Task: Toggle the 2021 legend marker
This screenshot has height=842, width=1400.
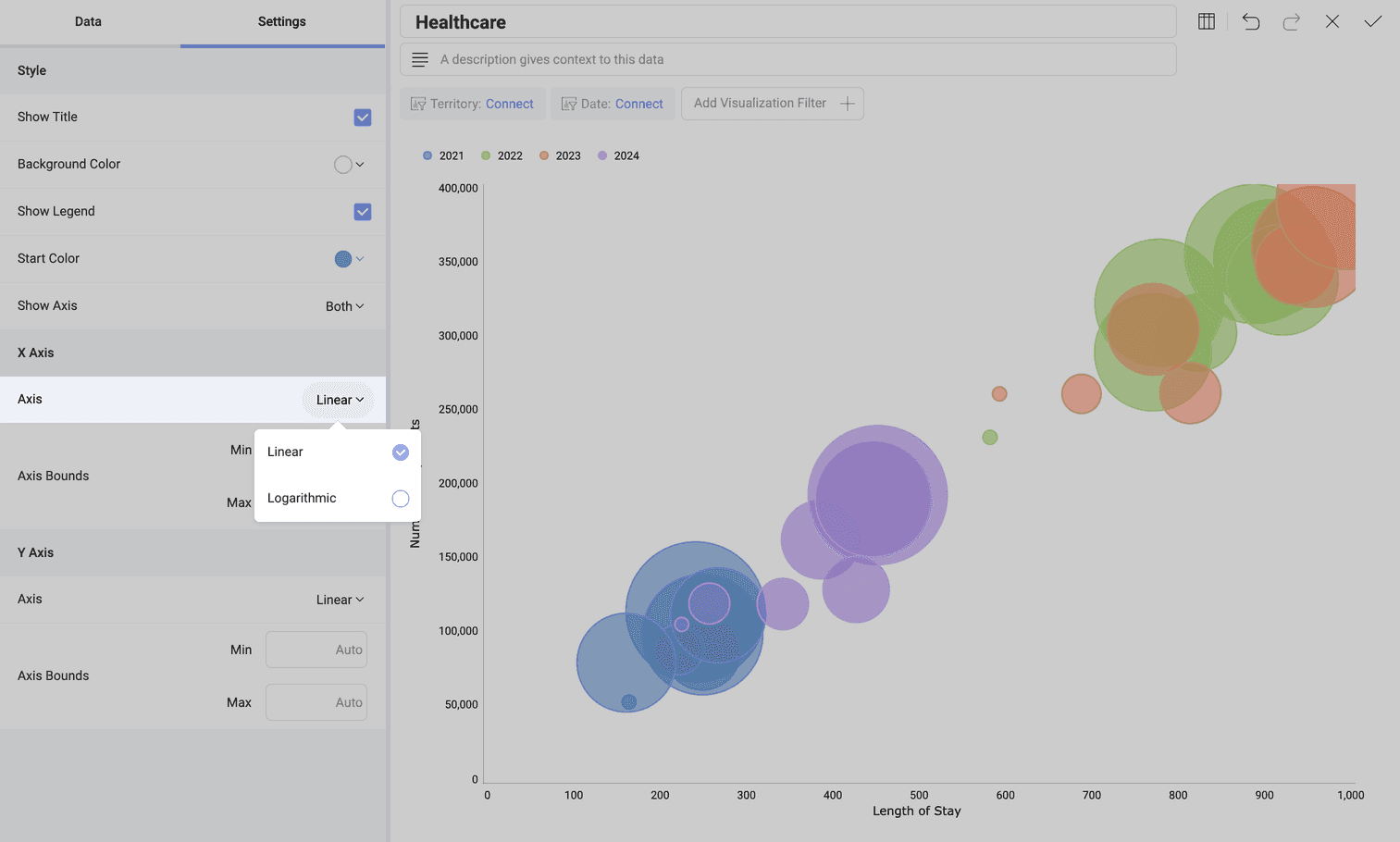Action: coord(427,155)
